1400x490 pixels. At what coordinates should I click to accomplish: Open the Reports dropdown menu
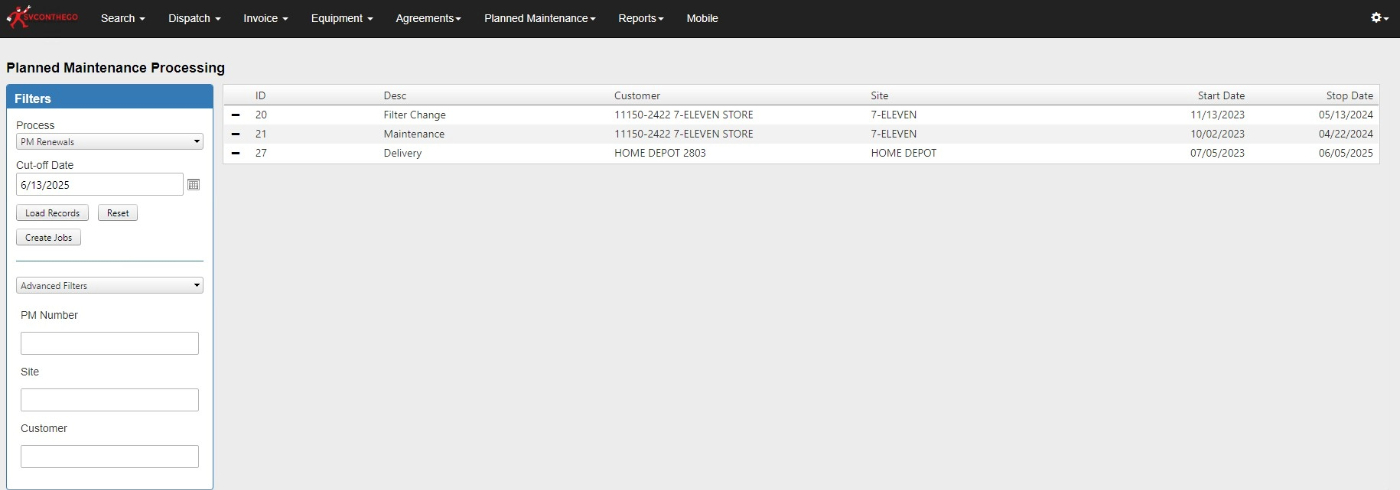(640, 18)
